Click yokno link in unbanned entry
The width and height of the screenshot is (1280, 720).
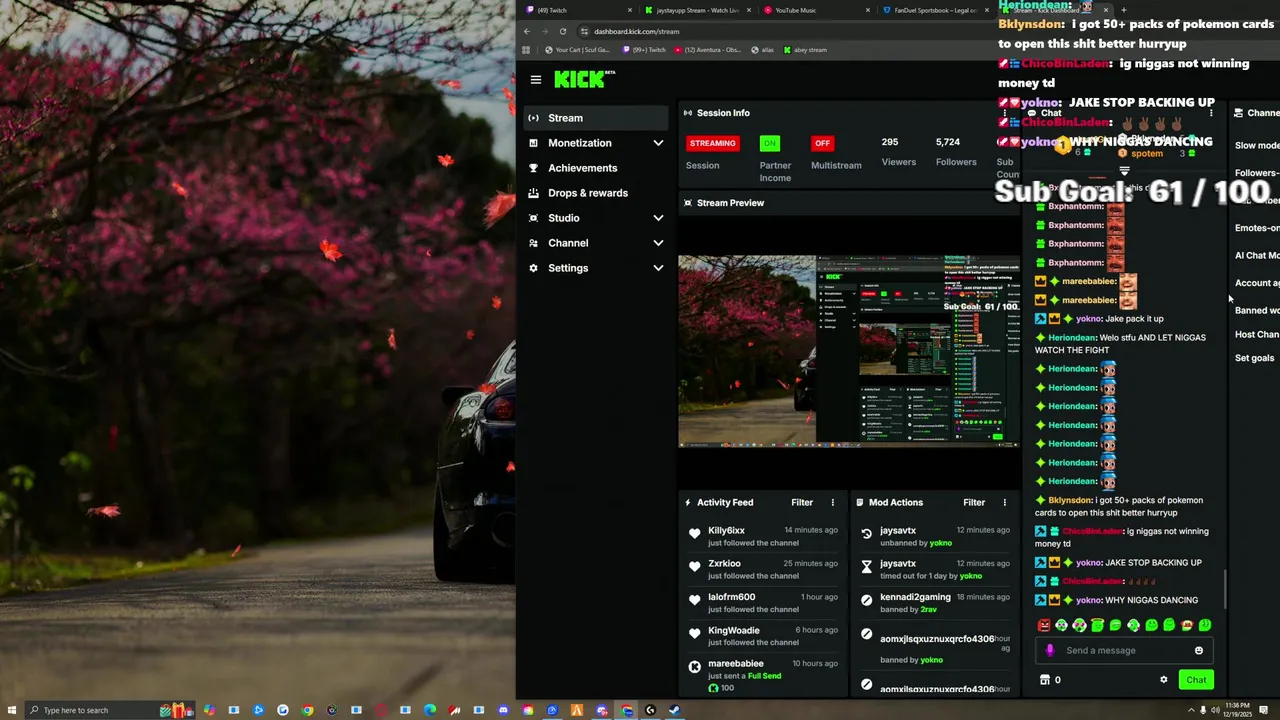[940, 543]
